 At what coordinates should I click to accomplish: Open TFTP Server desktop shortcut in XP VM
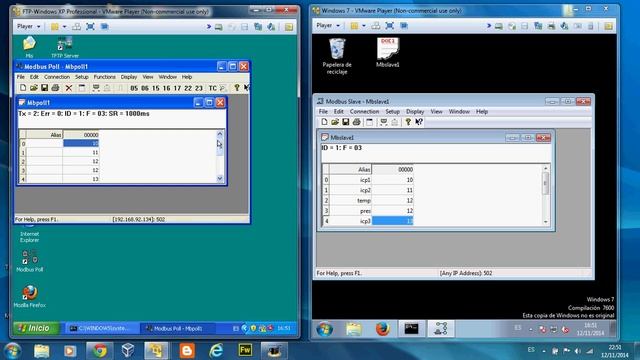click(65, 47)
